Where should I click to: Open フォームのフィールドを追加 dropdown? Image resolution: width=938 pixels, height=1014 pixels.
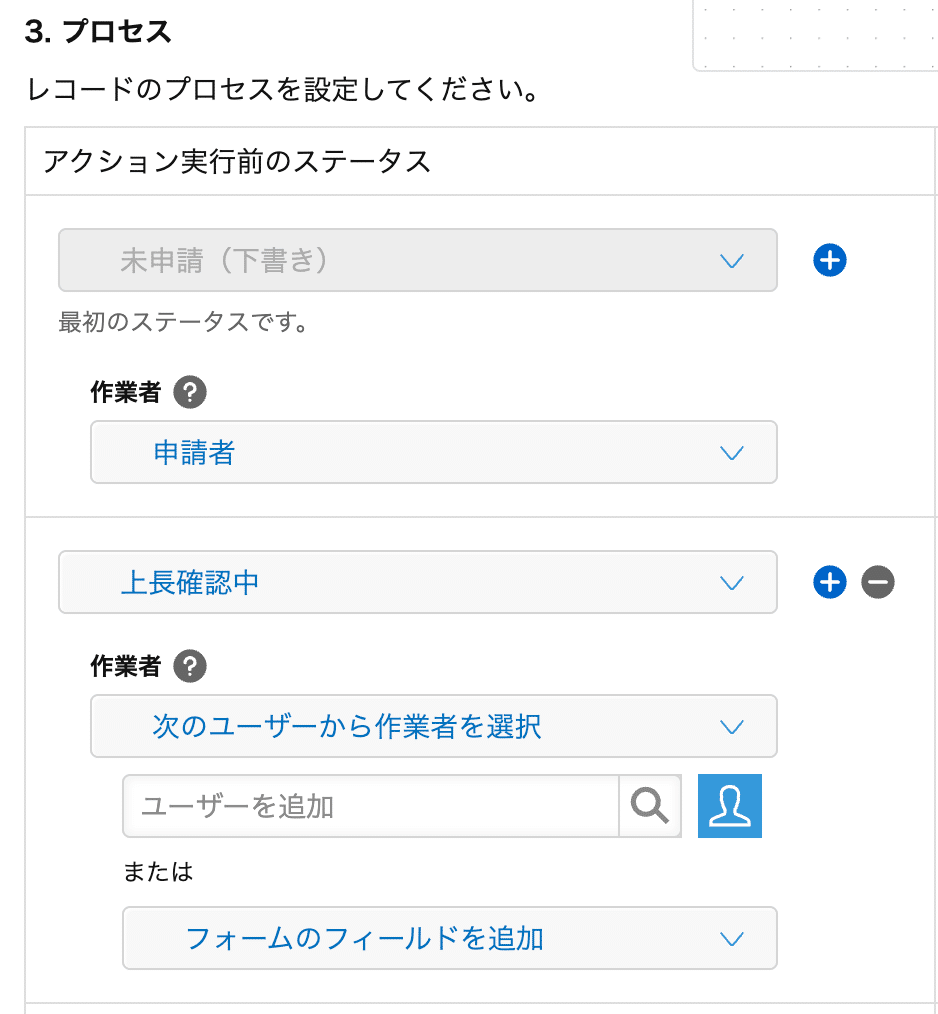coord(450,938)
